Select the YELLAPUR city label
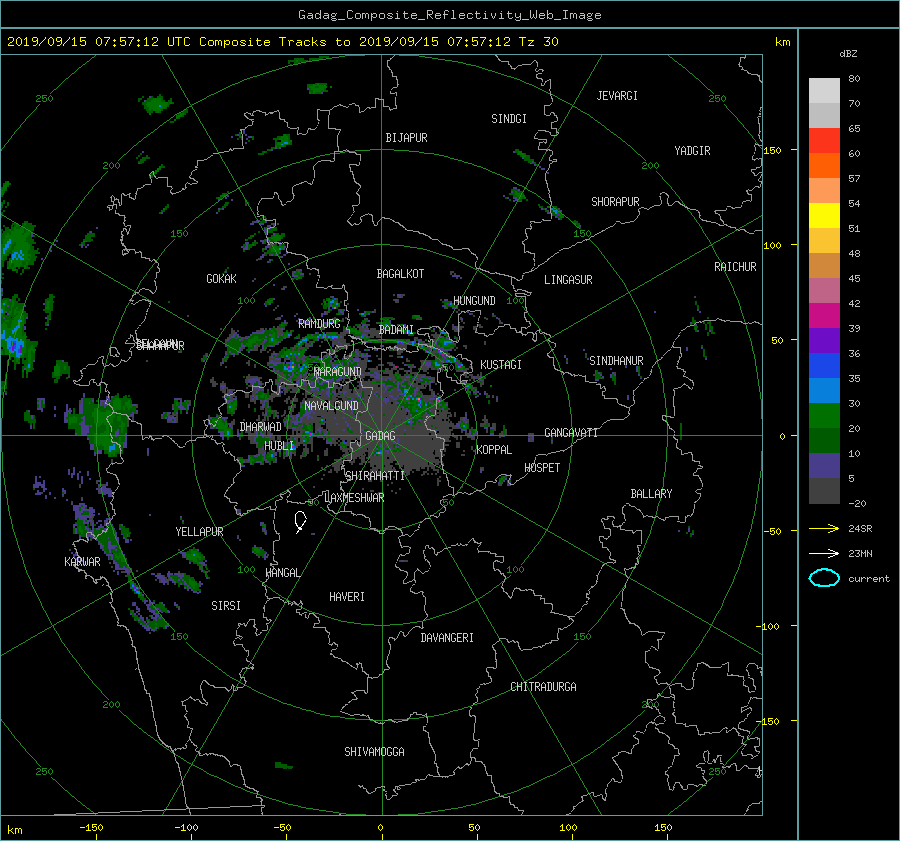 point(199,532)
